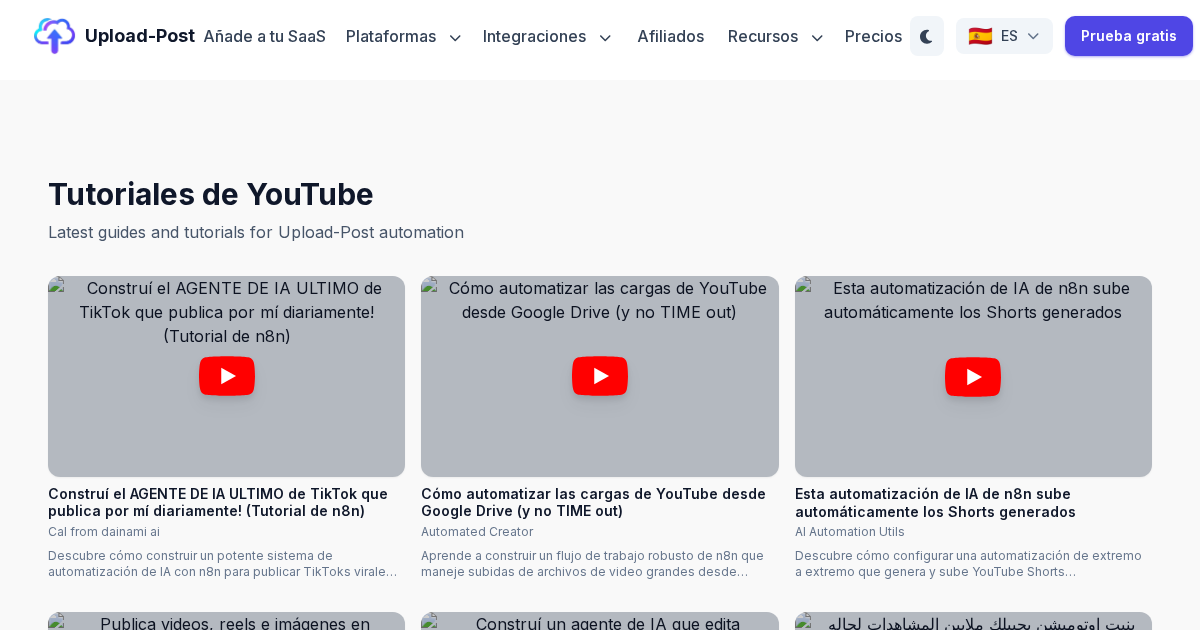
Task: Click the Recursos menu label
Action: (x=763, y=36)
